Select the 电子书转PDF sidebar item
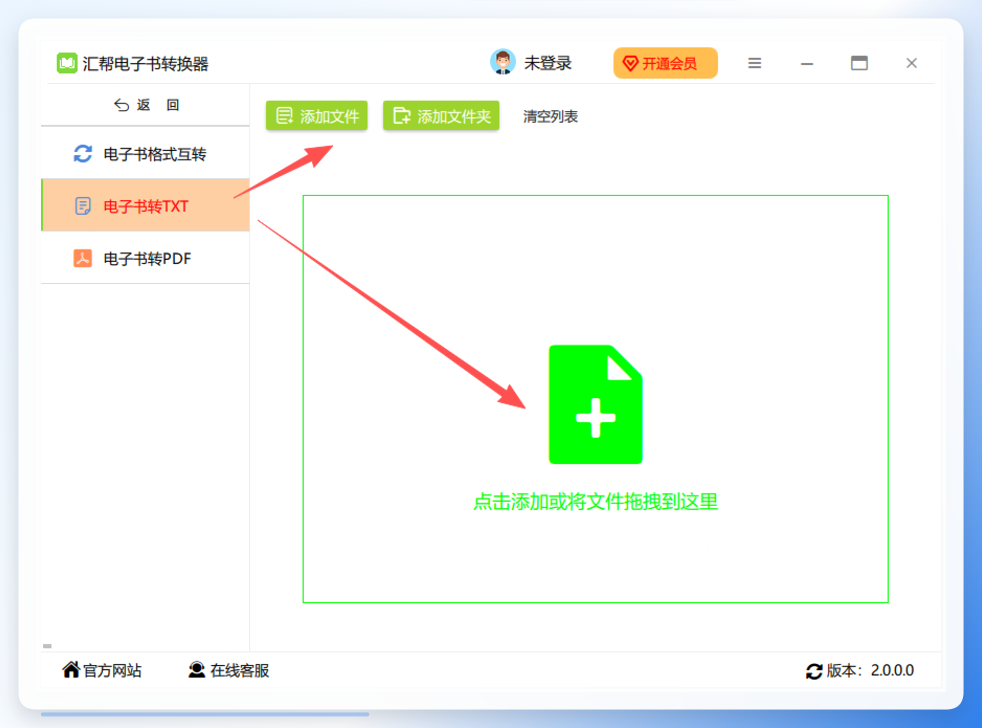The height and width of the screenshot is (728, 982). coord(145,258)
